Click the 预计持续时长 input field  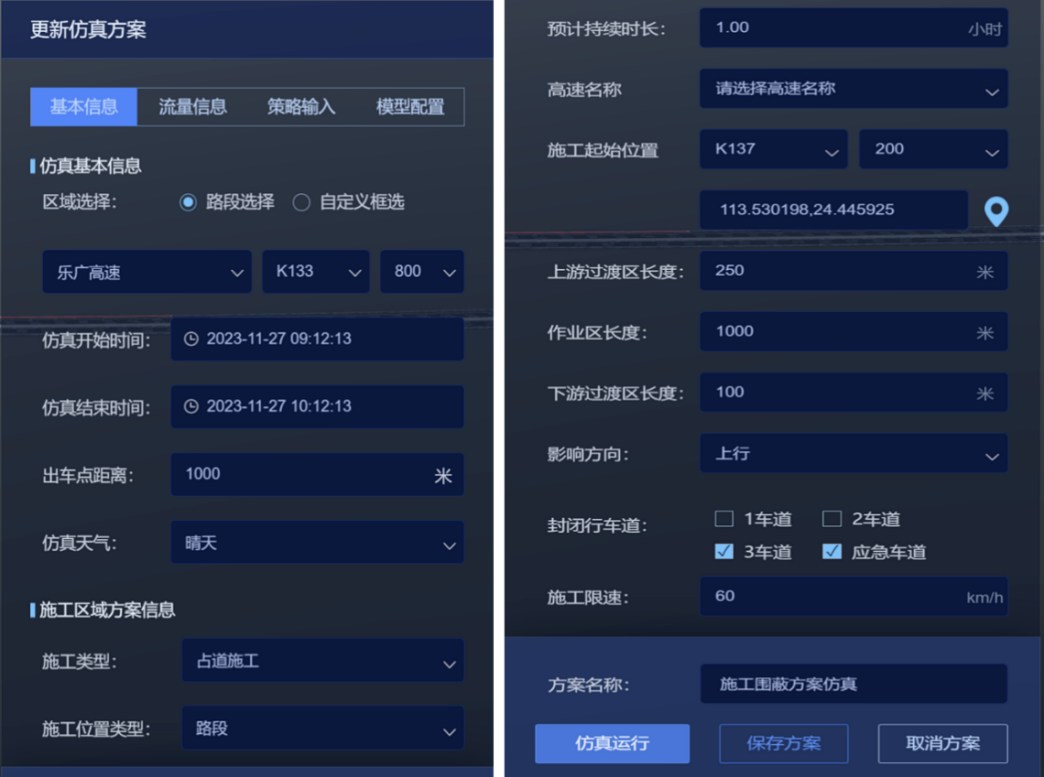click(854, 28)
